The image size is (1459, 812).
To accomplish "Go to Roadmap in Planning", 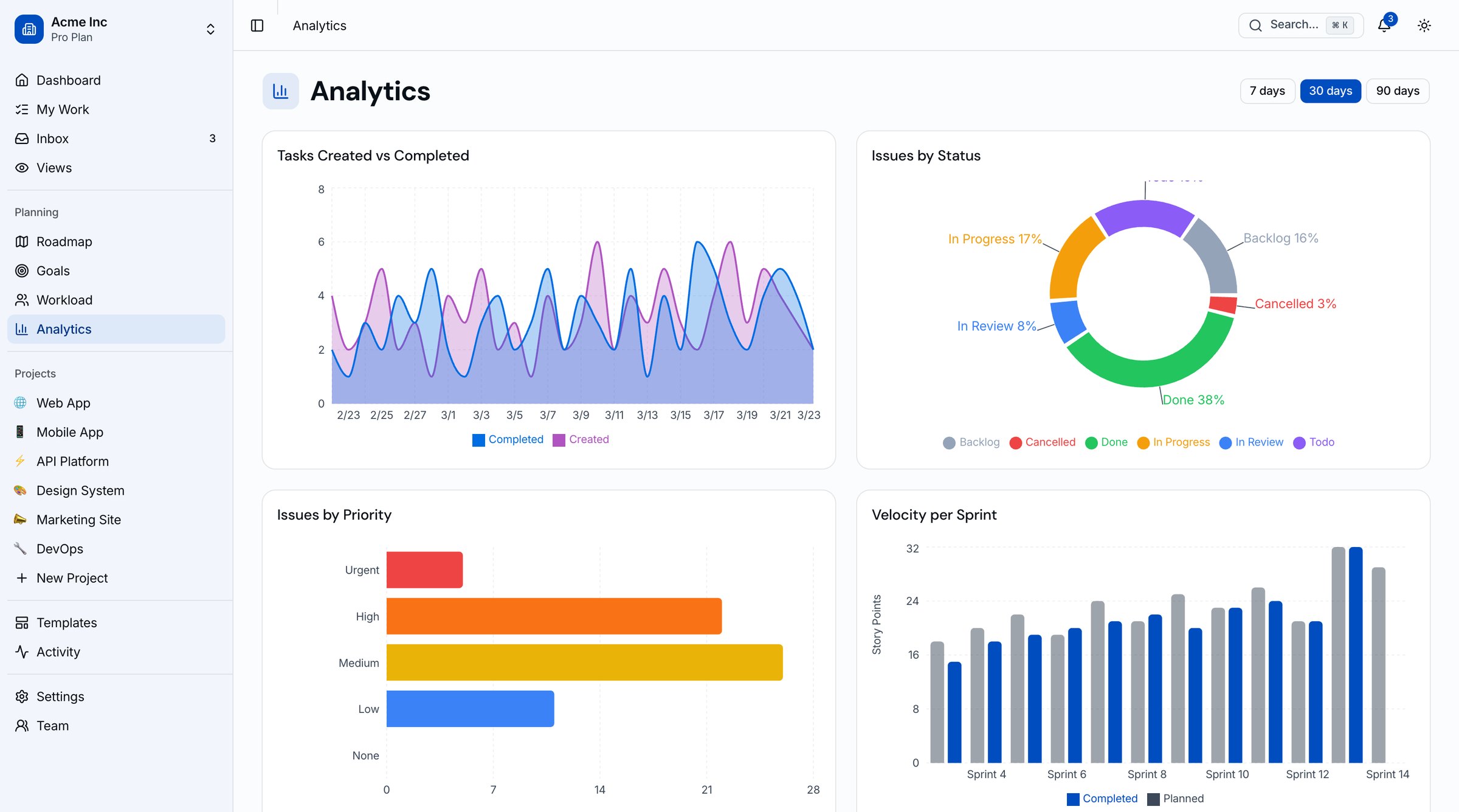I will click(116, 241).
